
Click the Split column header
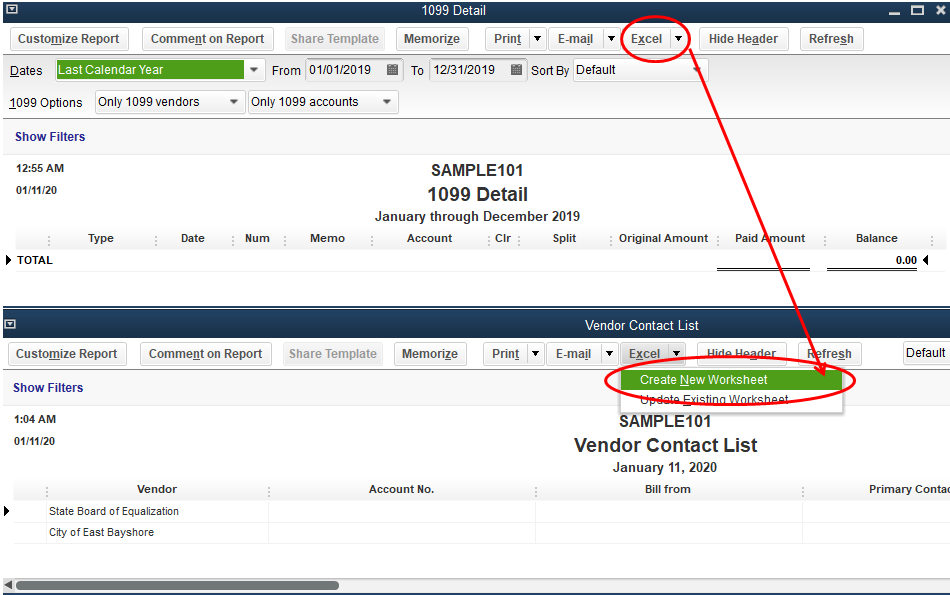[x=565, y=238]
